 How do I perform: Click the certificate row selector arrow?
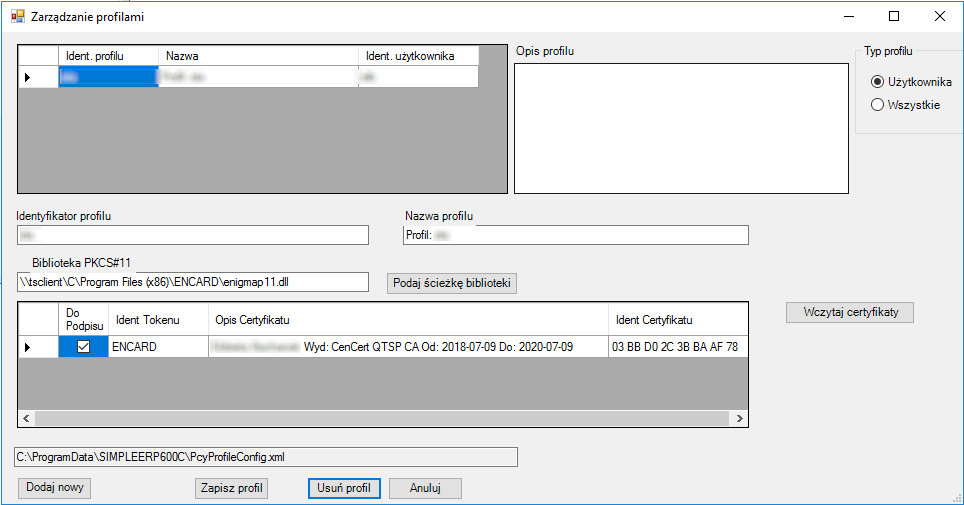39,347
